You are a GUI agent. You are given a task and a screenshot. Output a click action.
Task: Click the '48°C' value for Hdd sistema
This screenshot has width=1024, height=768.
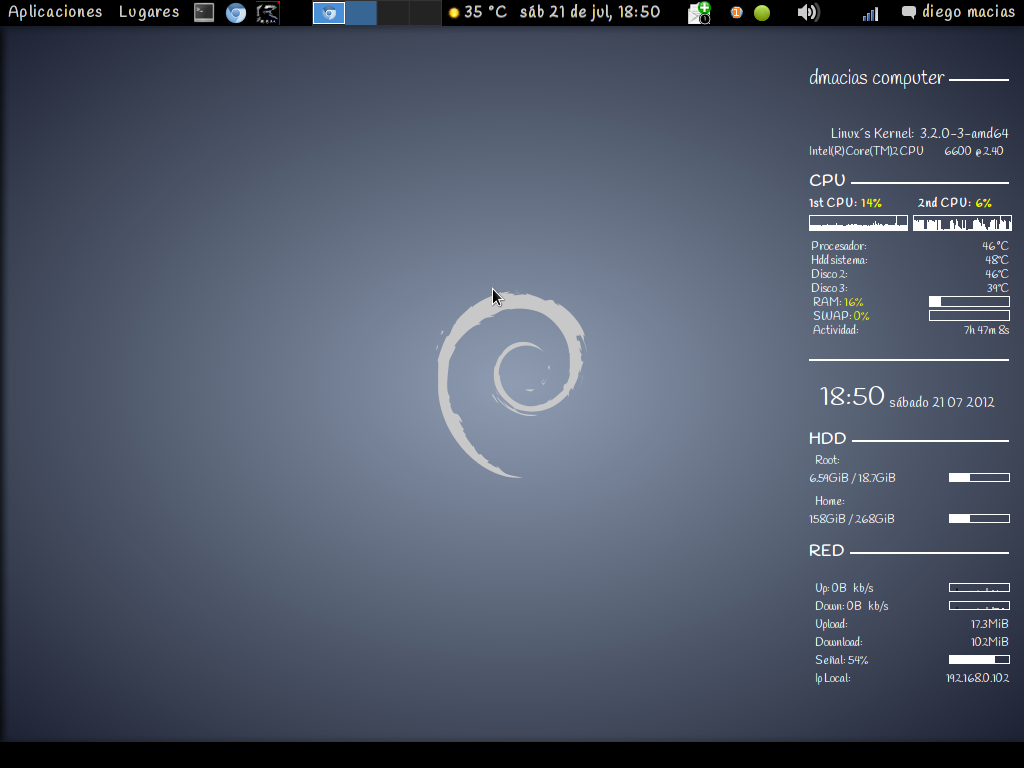point(997,260)
